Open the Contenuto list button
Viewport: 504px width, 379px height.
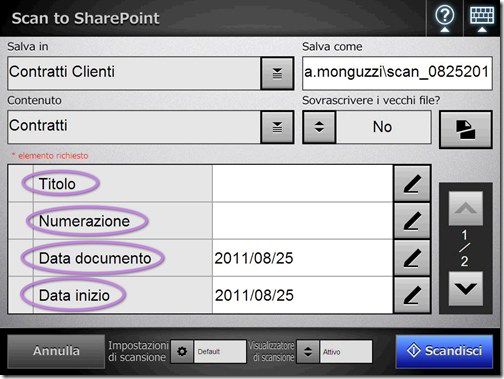pos(277,127)
